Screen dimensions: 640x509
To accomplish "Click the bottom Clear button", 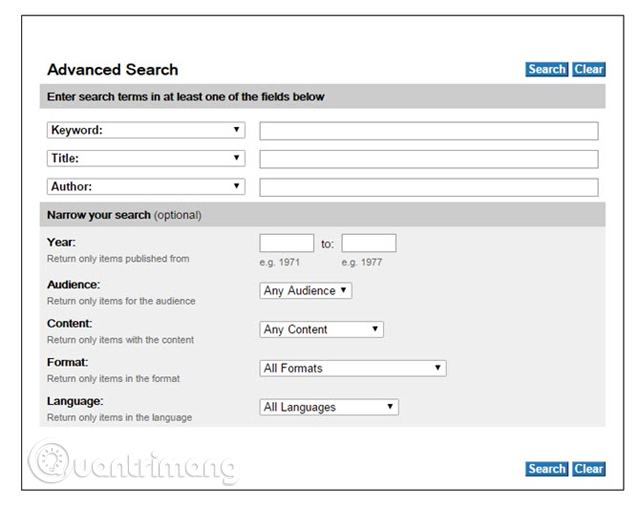I will click(x=589, y=469).
